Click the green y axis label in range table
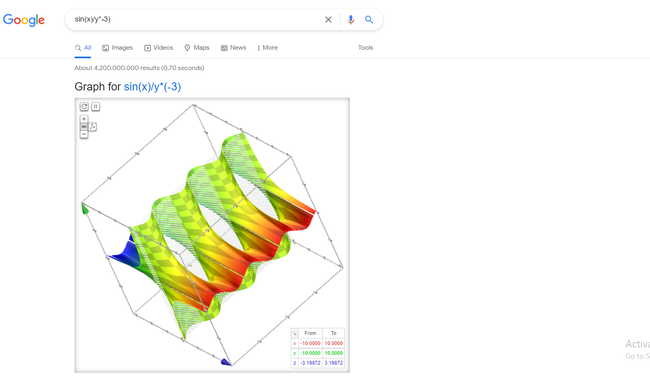This screenshot has width=650, height=376. click(295, 353)
